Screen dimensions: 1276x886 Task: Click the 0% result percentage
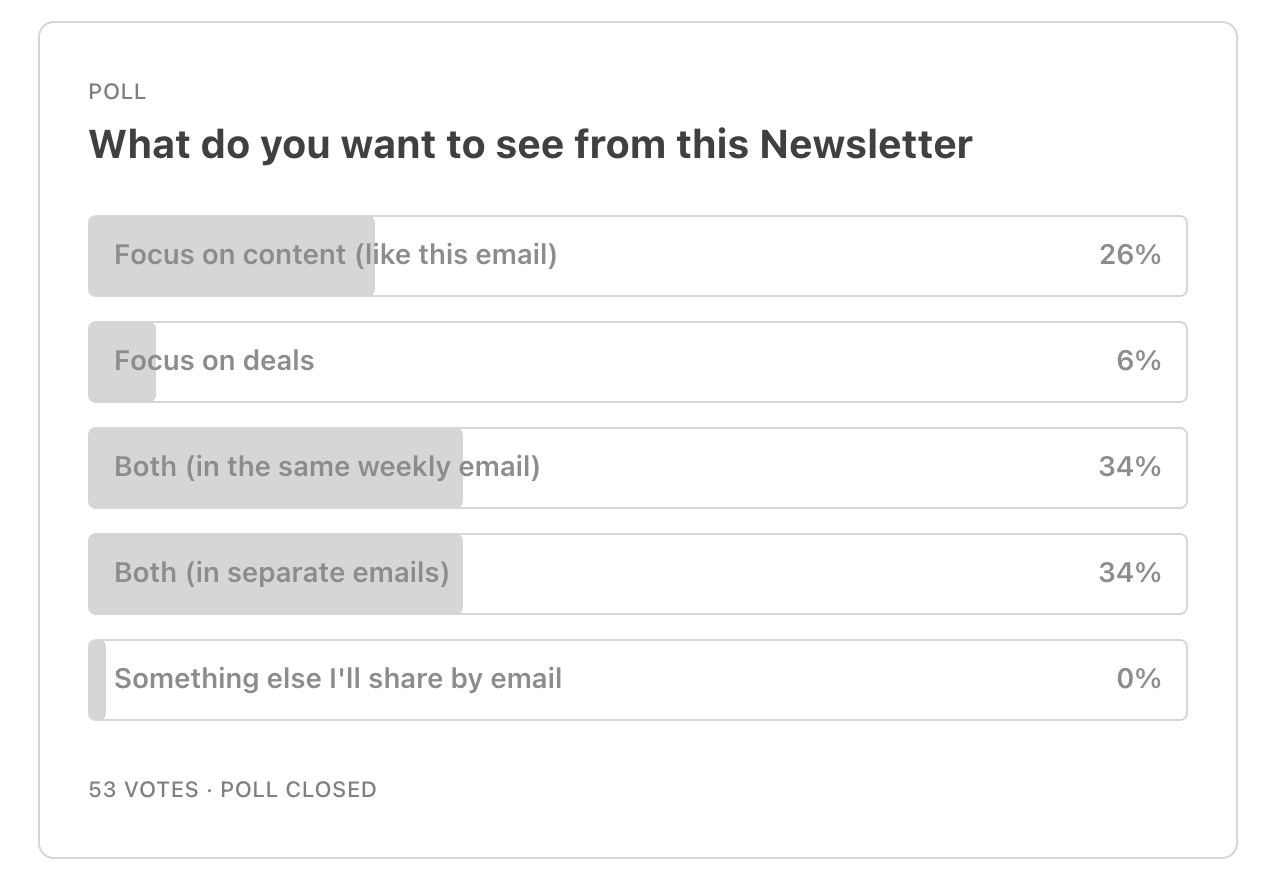click(x=1139, y=679)
